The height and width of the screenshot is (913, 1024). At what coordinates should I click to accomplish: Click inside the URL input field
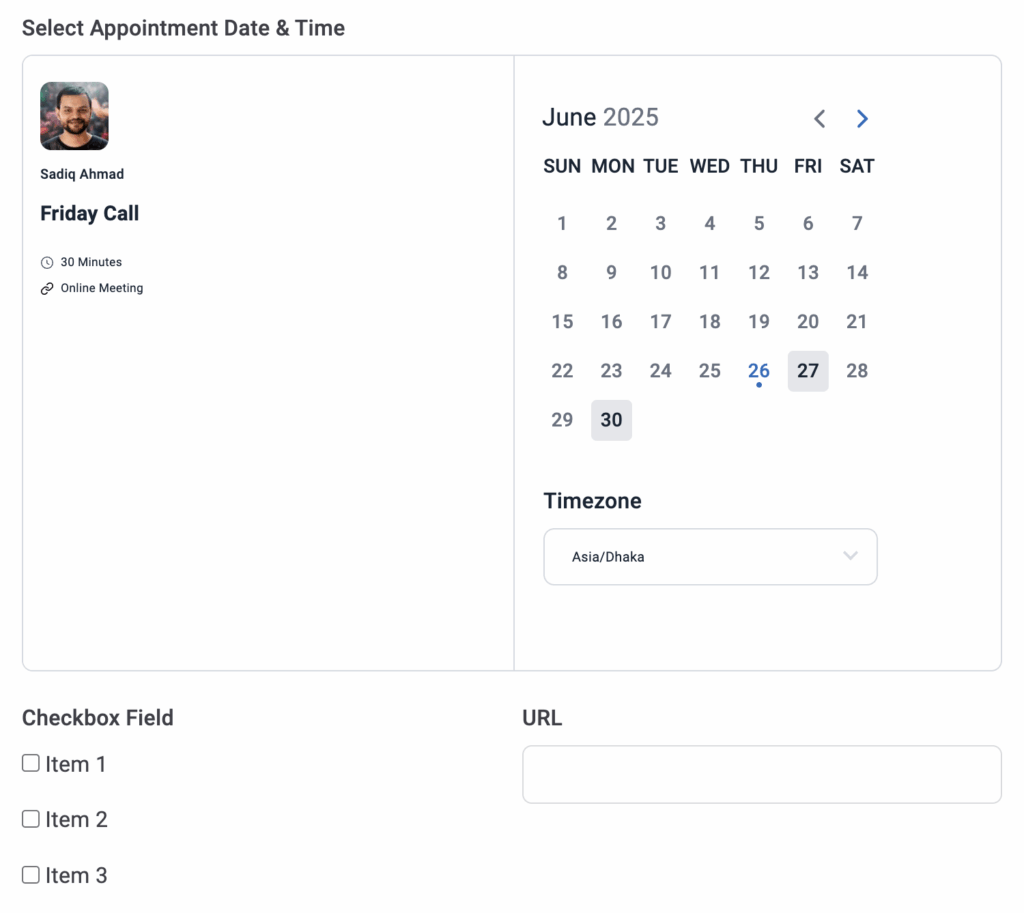762,774
